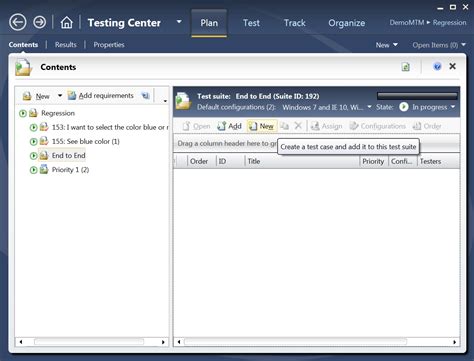Click the tree pane left scroll arrow
This screenshot has width=474, height=361.
[21, 342]
